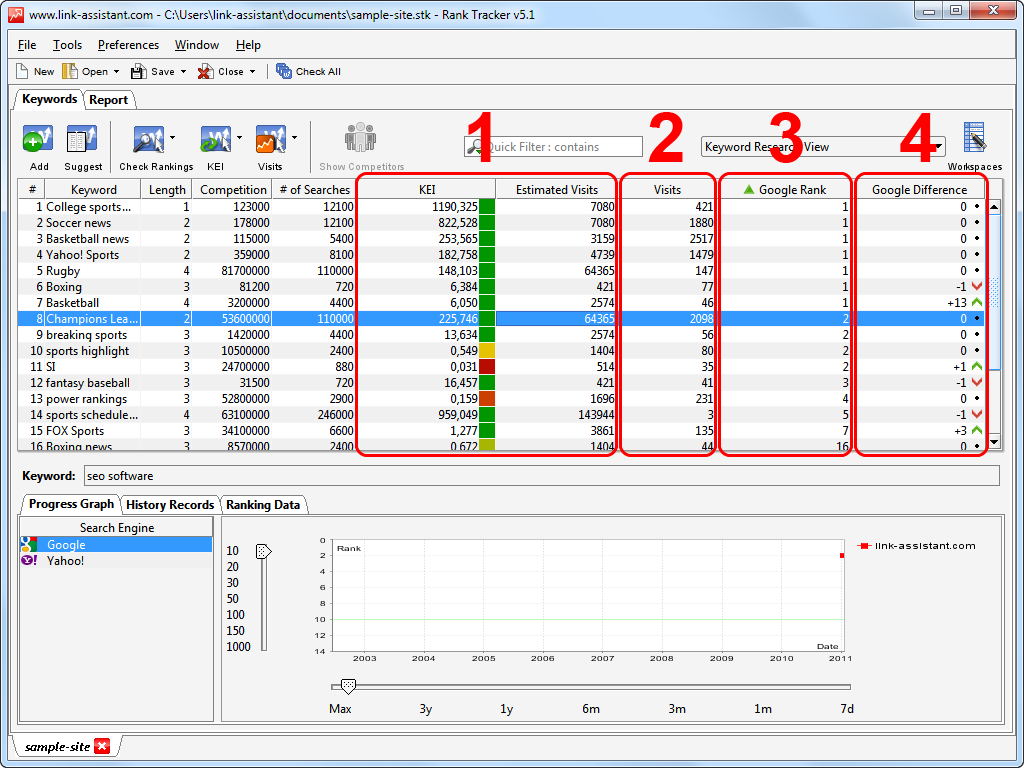Screen dimensions: 1024x768
Task: Select the power rankings keyword row
Action: (x=502, y=398)
